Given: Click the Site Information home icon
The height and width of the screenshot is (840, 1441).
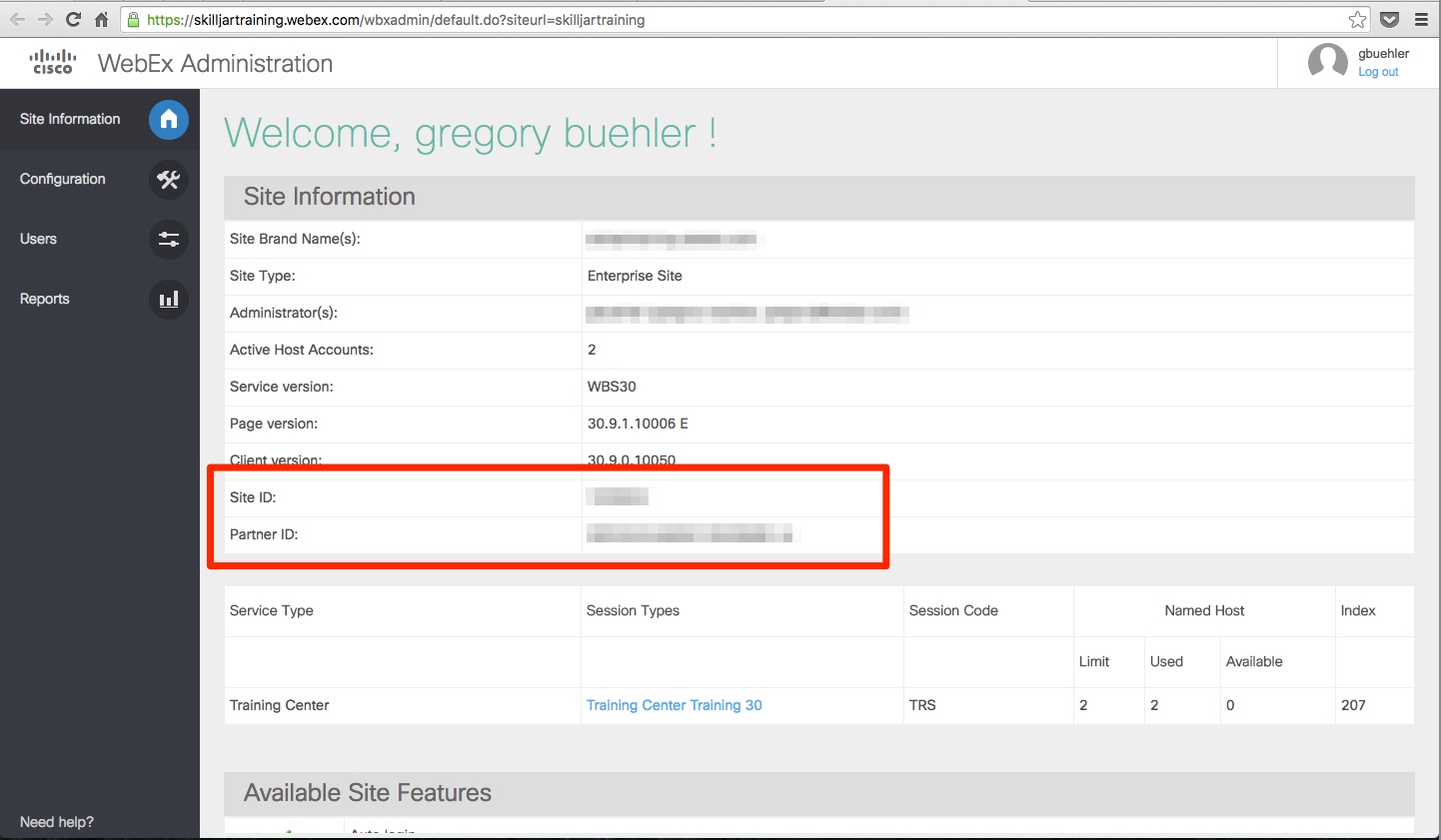Looking at the screenshot, I should tap(169, 119).
